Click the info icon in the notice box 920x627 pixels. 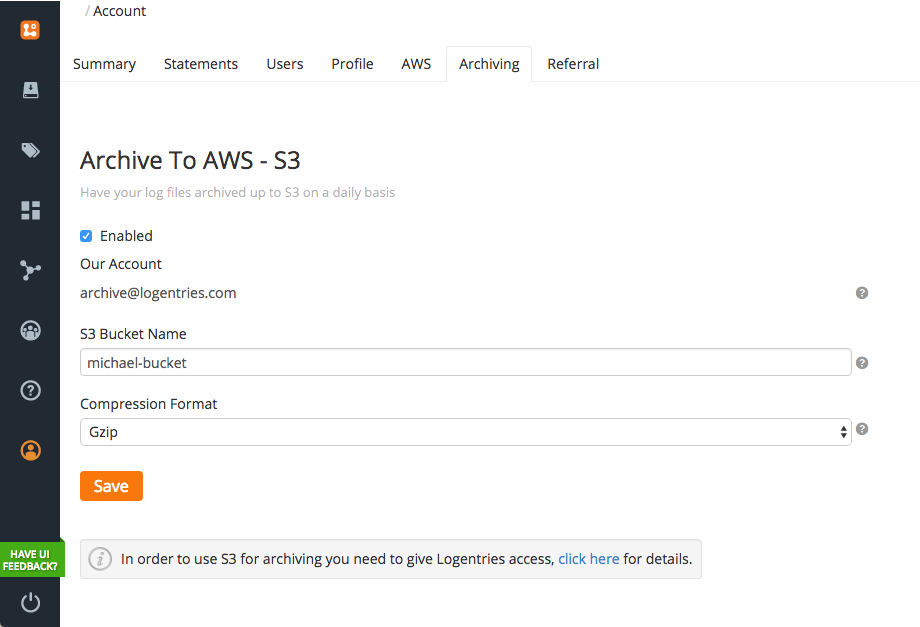click(100, 559)
